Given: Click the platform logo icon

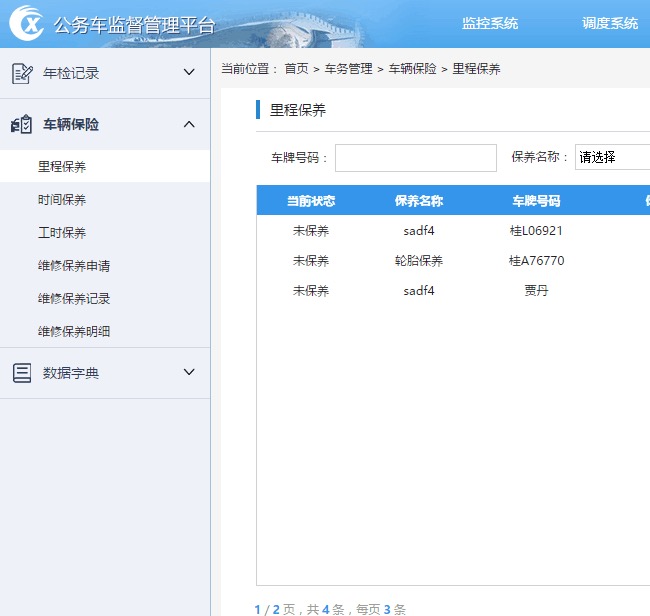Looking at the screenshot, I should click(26, 24).
